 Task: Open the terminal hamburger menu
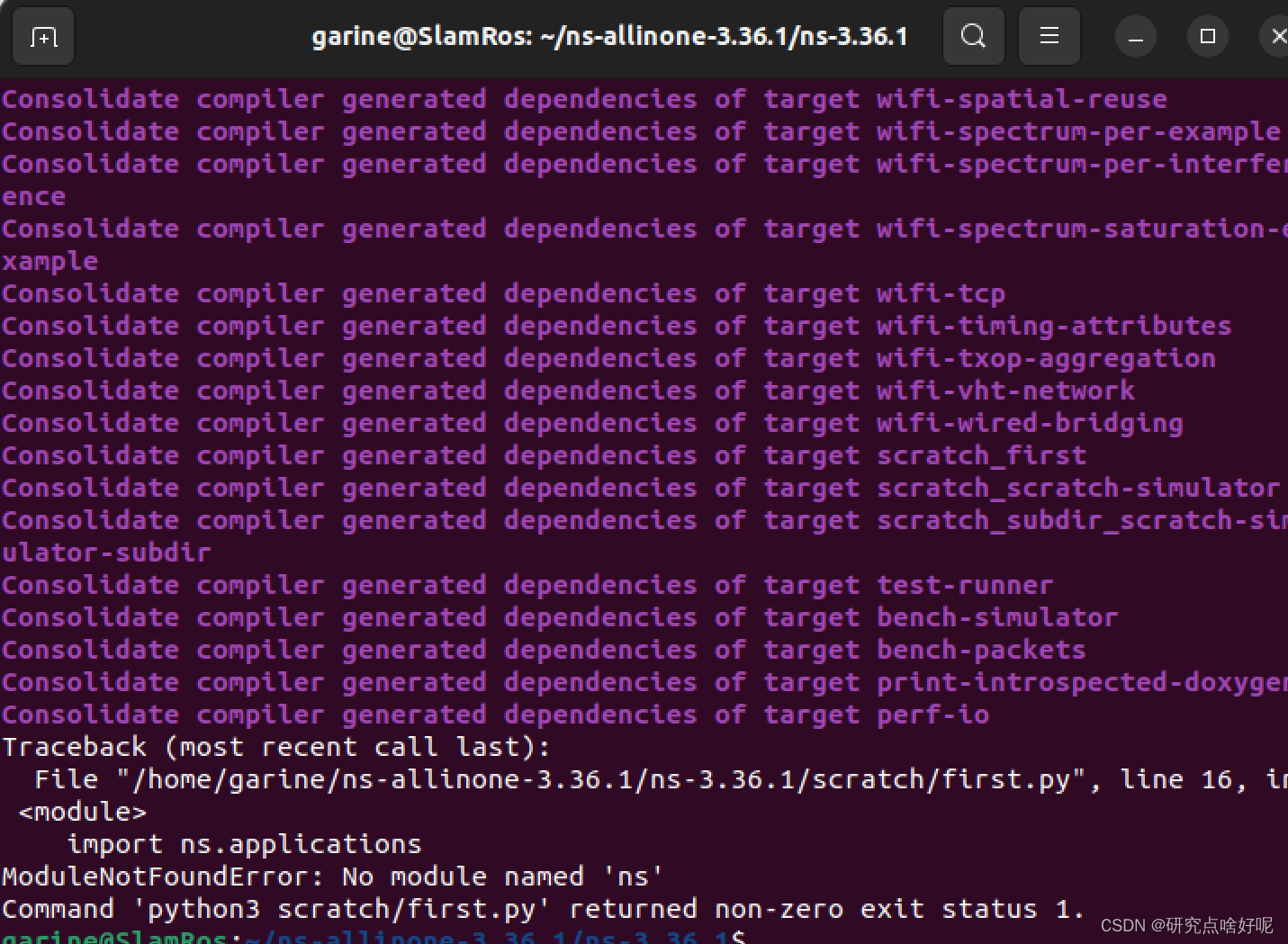[x=1049, y=36]
